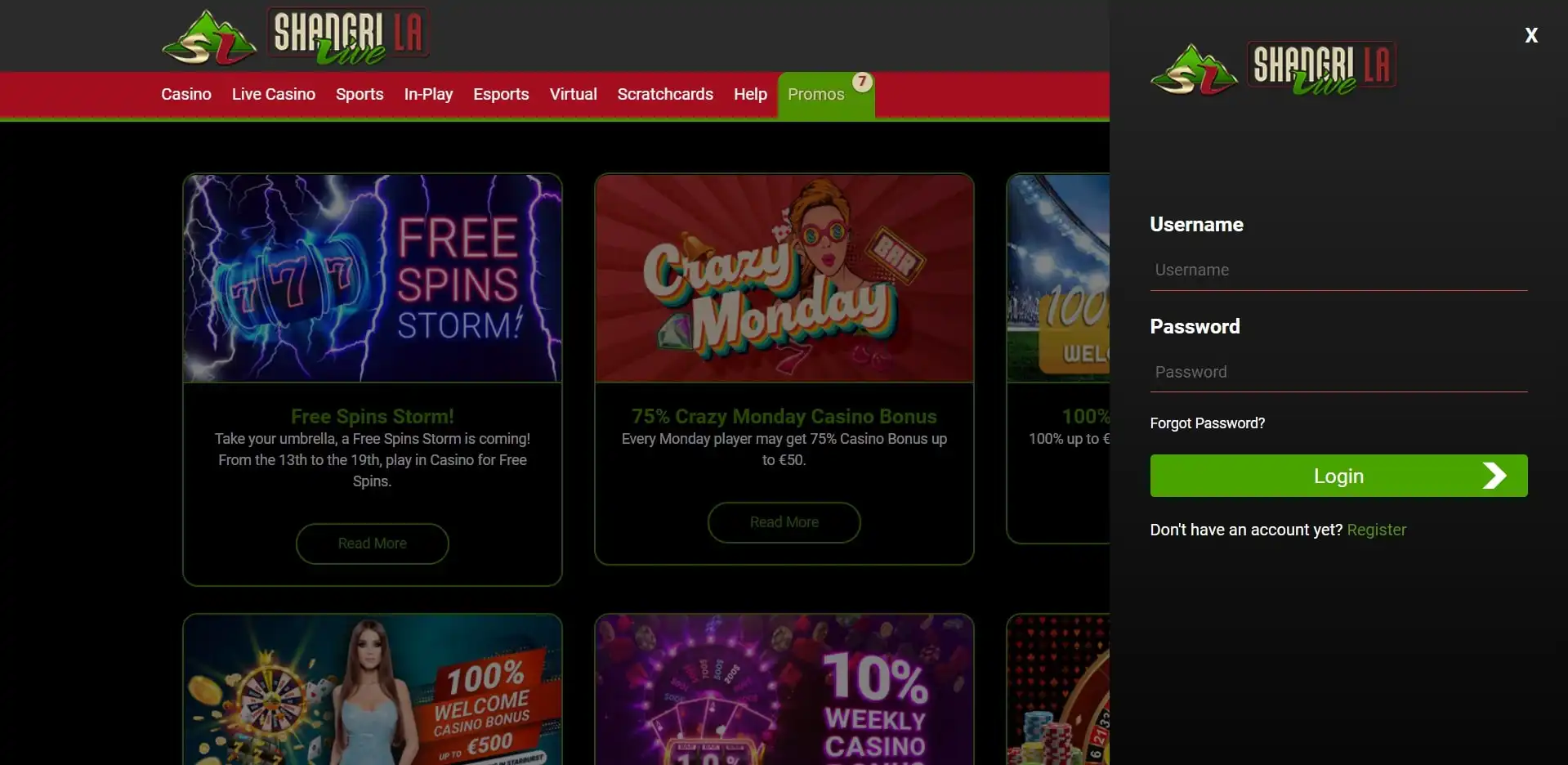Open the In-Play menu item

[x=428, y=94]
